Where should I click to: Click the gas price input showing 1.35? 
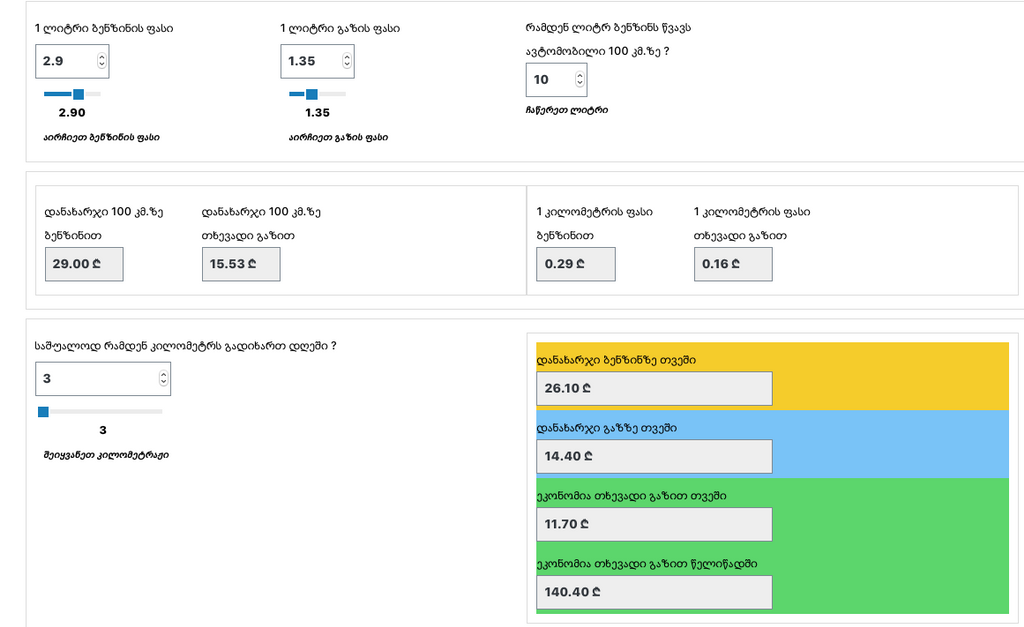tap(310, 61)
